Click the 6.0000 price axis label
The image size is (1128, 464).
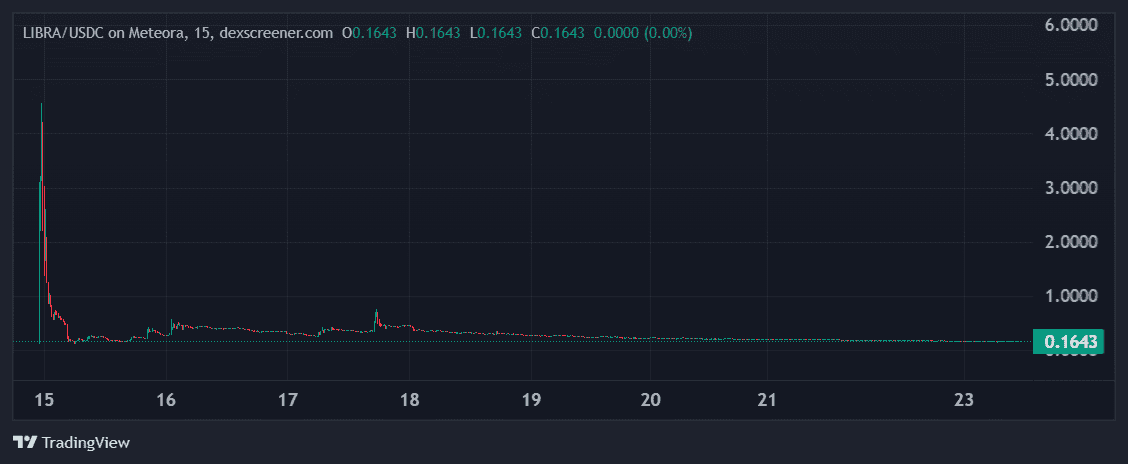(1071, 25)
